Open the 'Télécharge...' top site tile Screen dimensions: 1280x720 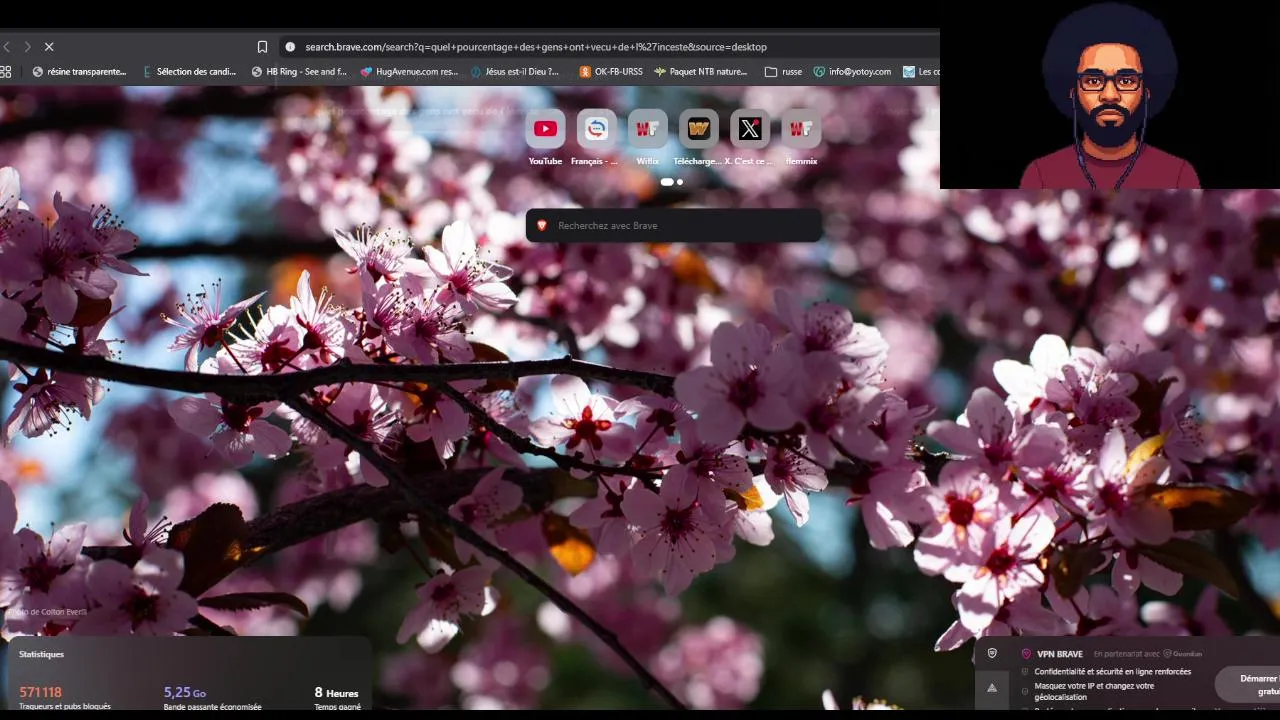[698, 138]
